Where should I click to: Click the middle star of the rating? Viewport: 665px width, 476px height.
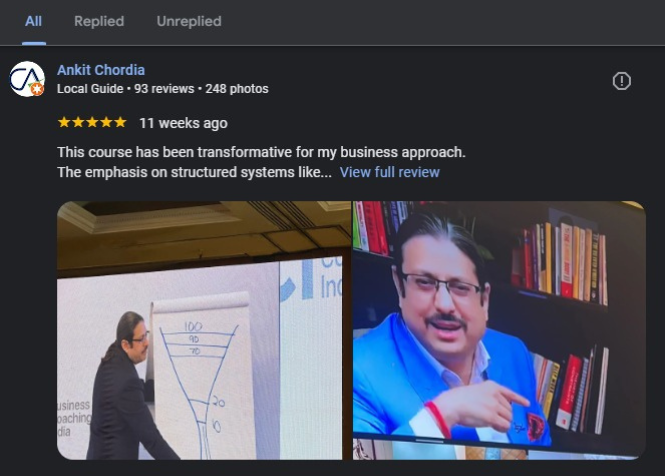tap(92, 122)
